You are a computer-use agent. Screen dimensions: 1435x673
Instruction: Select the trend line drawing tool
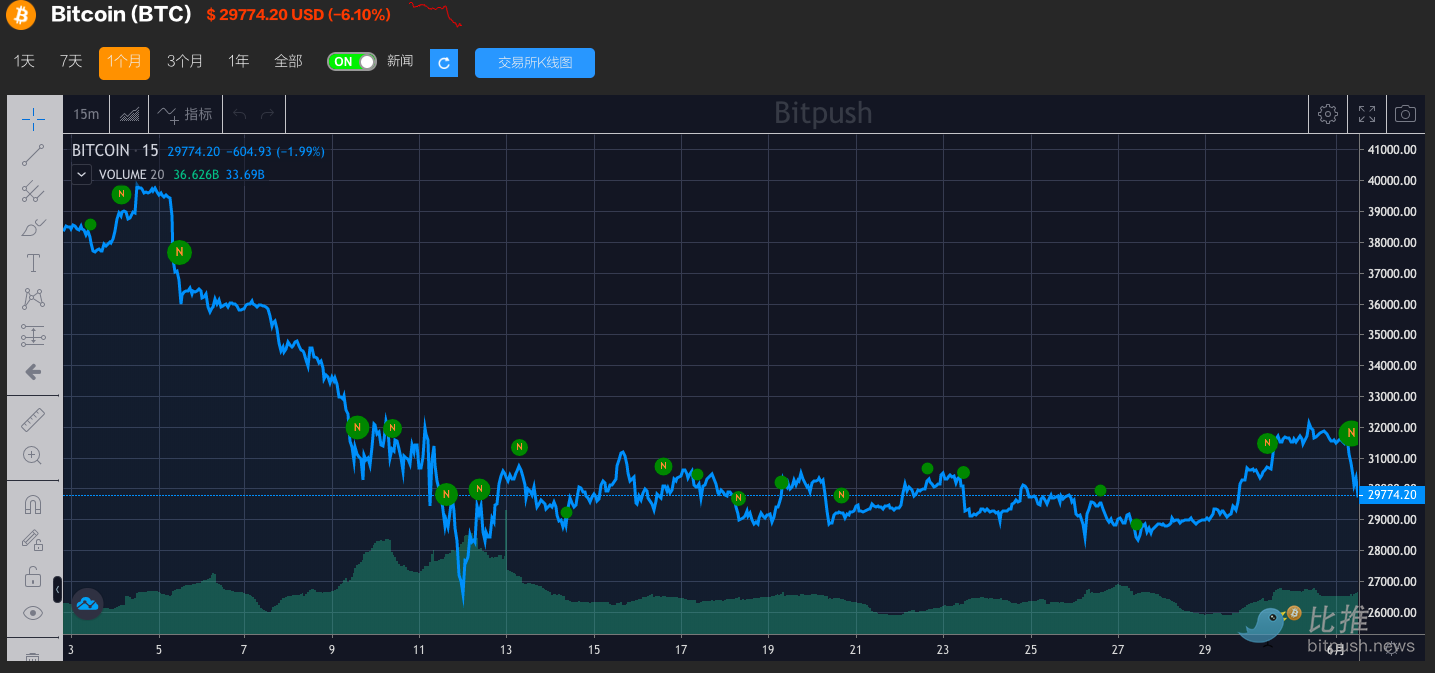(33, 154)
